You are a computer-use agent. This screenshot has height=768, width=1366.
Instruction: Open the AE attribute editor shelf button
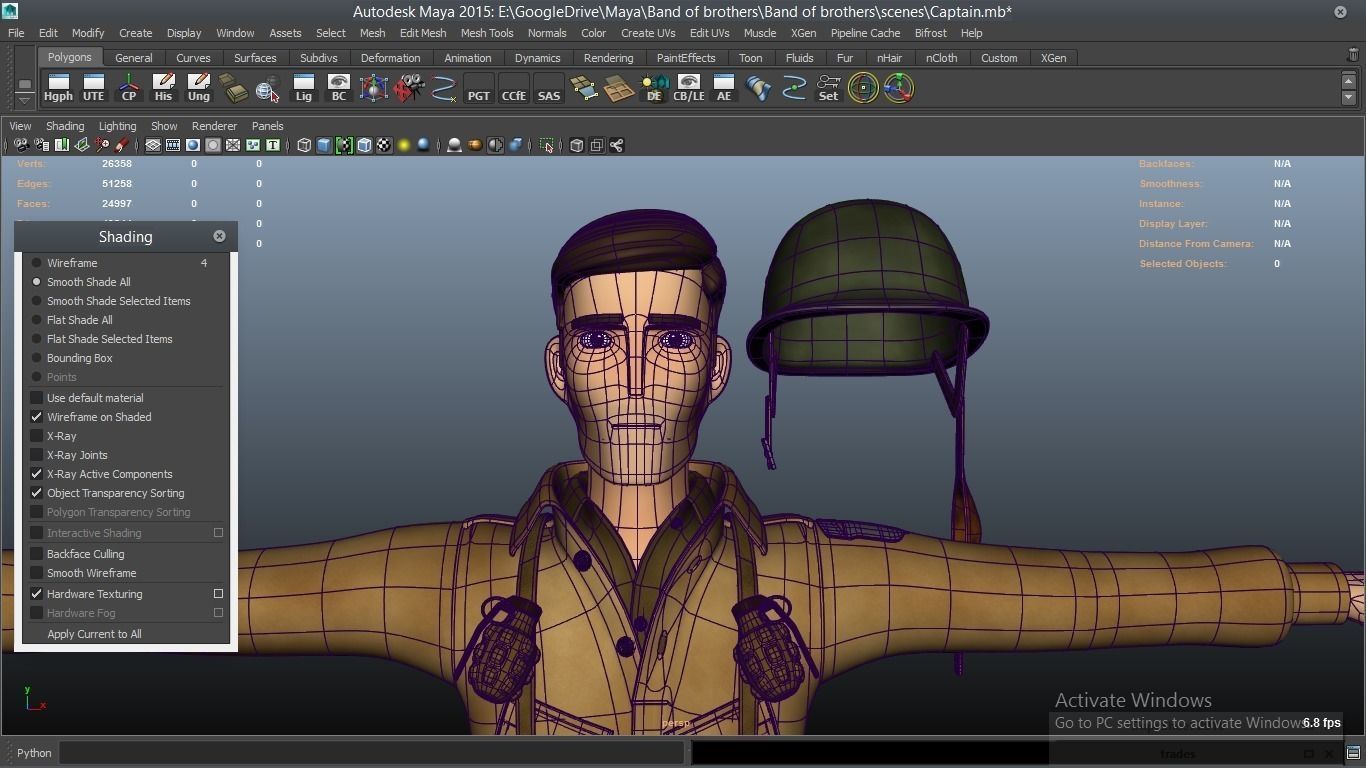click(724, 88)
